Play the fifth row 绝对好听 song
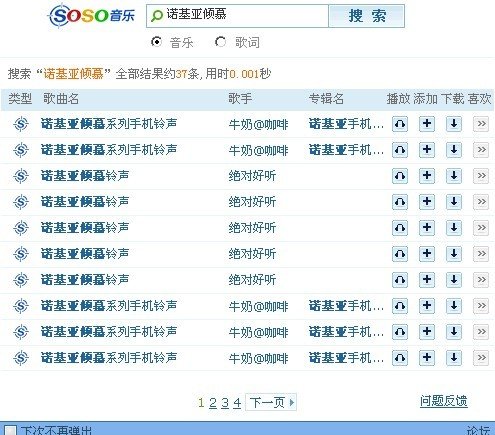Viewport: 495px width, 435px height. pos(400,228)
